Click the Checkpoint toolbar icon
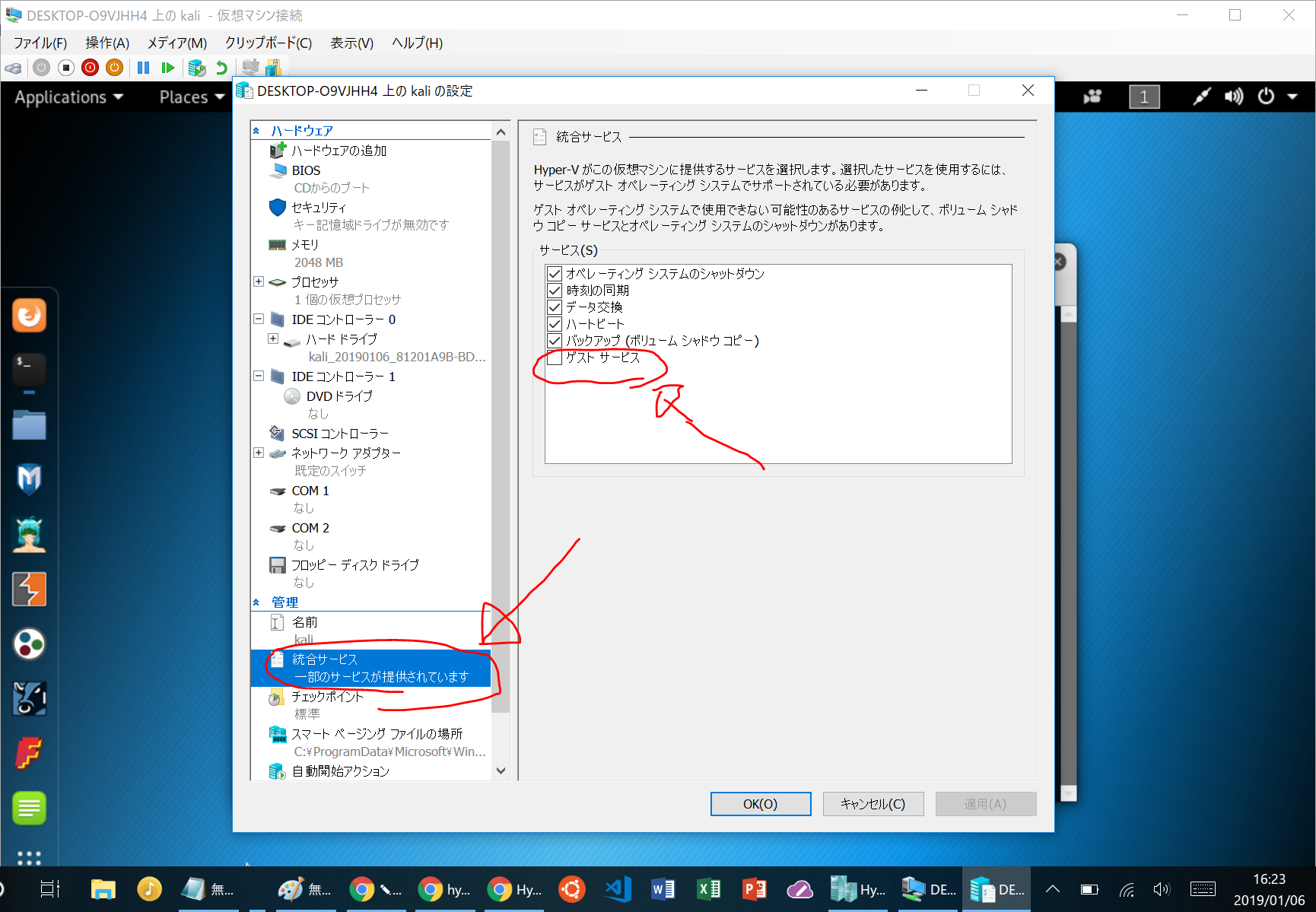 [x=197, y=68]
